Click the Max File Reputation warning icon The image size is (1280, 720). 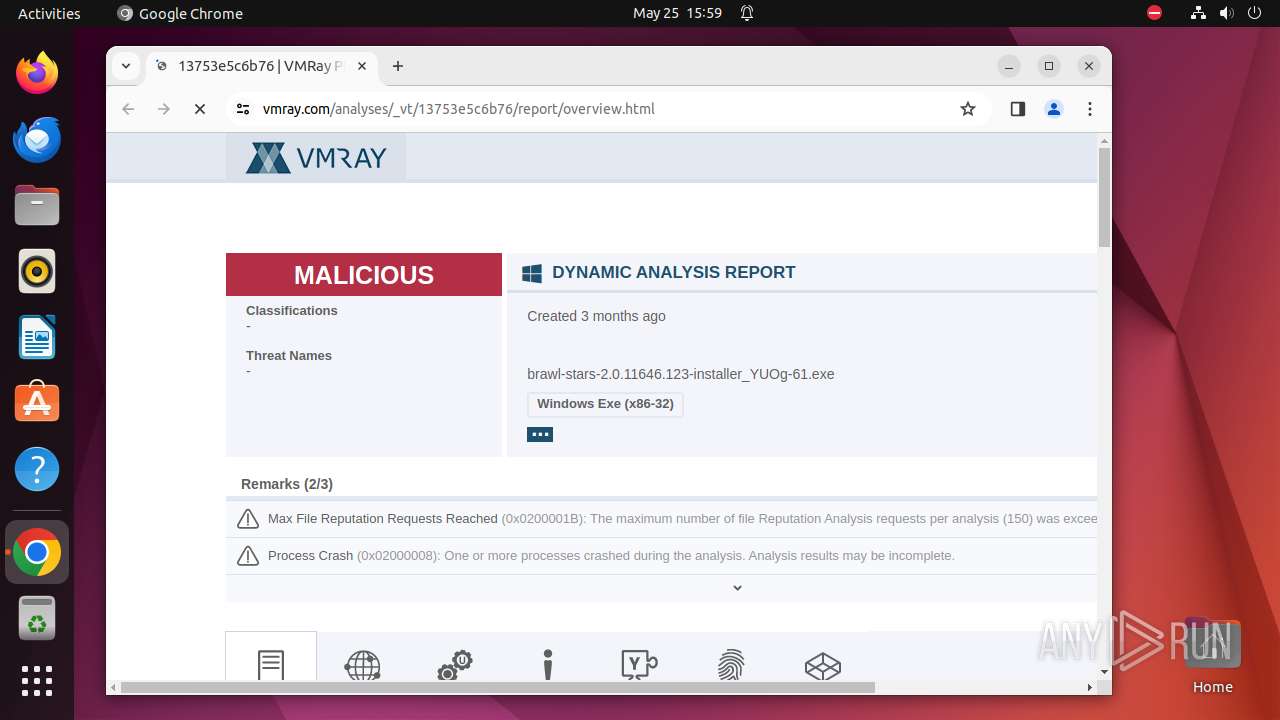pos(247,519)
